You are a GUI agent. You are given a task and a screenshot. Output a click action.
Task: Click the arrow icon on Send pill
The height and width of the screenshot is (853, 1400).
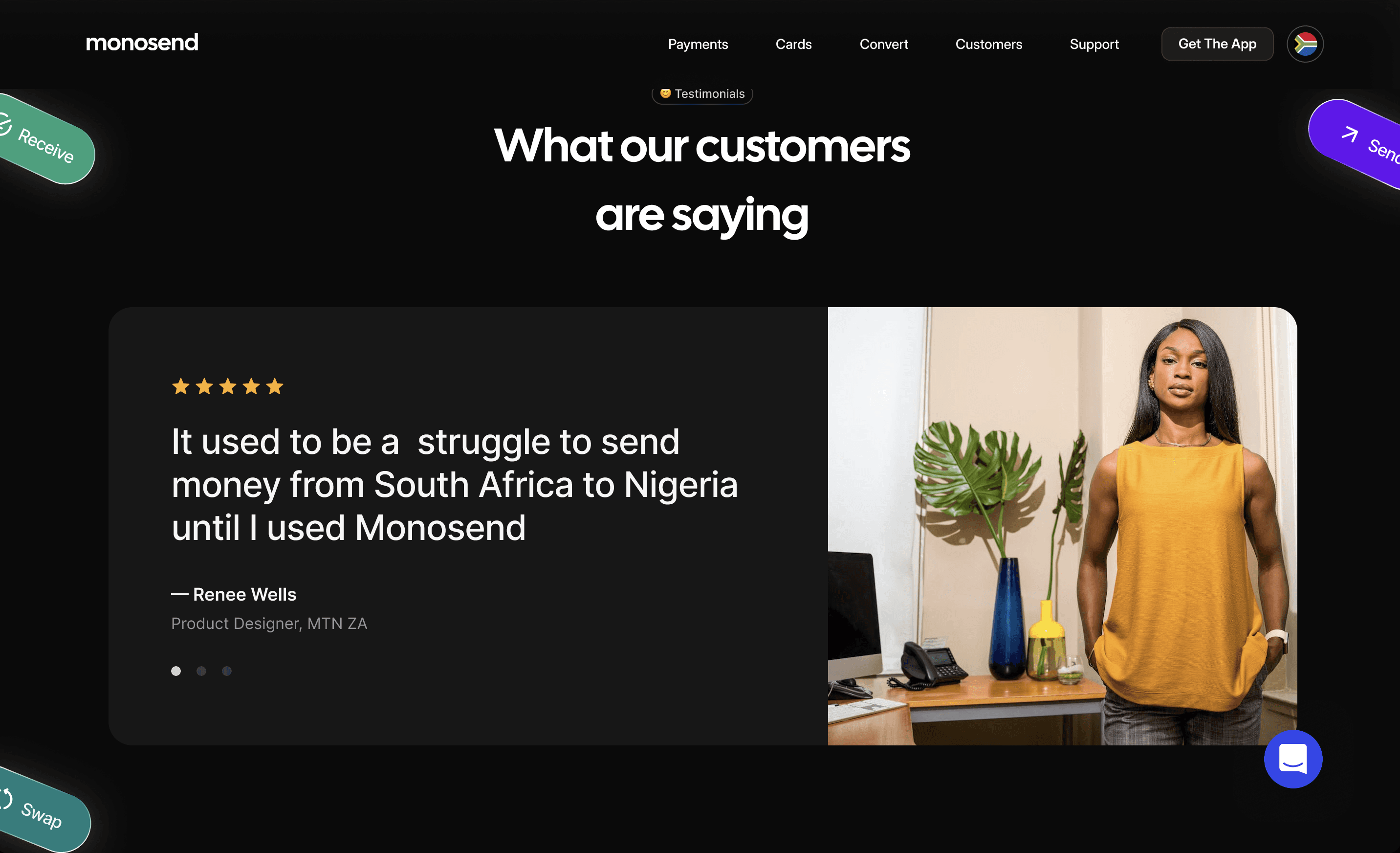1350,134
